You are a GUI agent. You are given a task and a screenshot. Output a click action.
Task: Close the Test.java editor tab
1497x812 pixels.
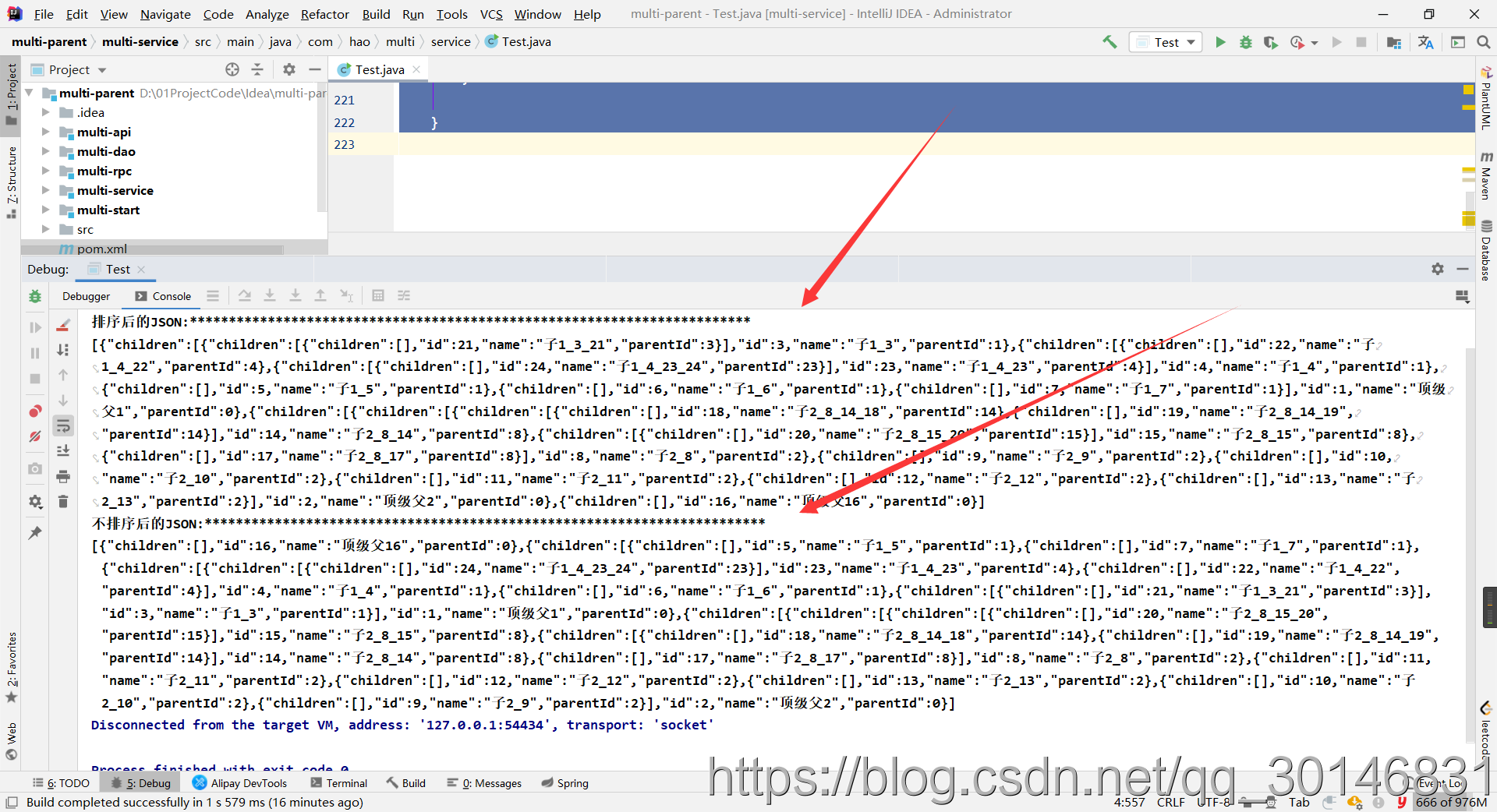[416, 69]
